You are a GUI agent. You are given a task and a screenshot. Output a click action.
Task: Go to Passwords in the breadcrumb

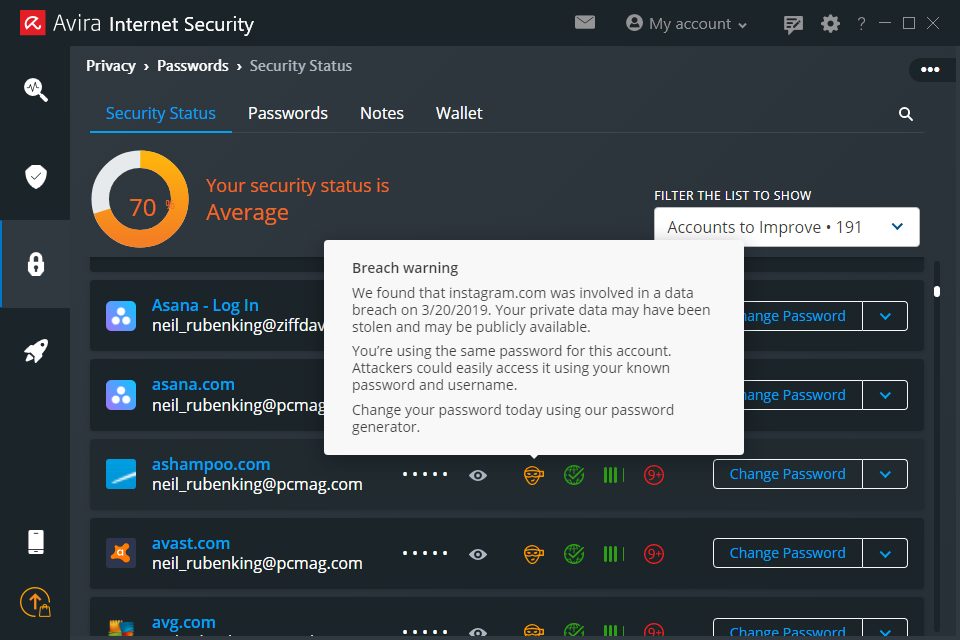pyautogui.click(x=193, y=66)
